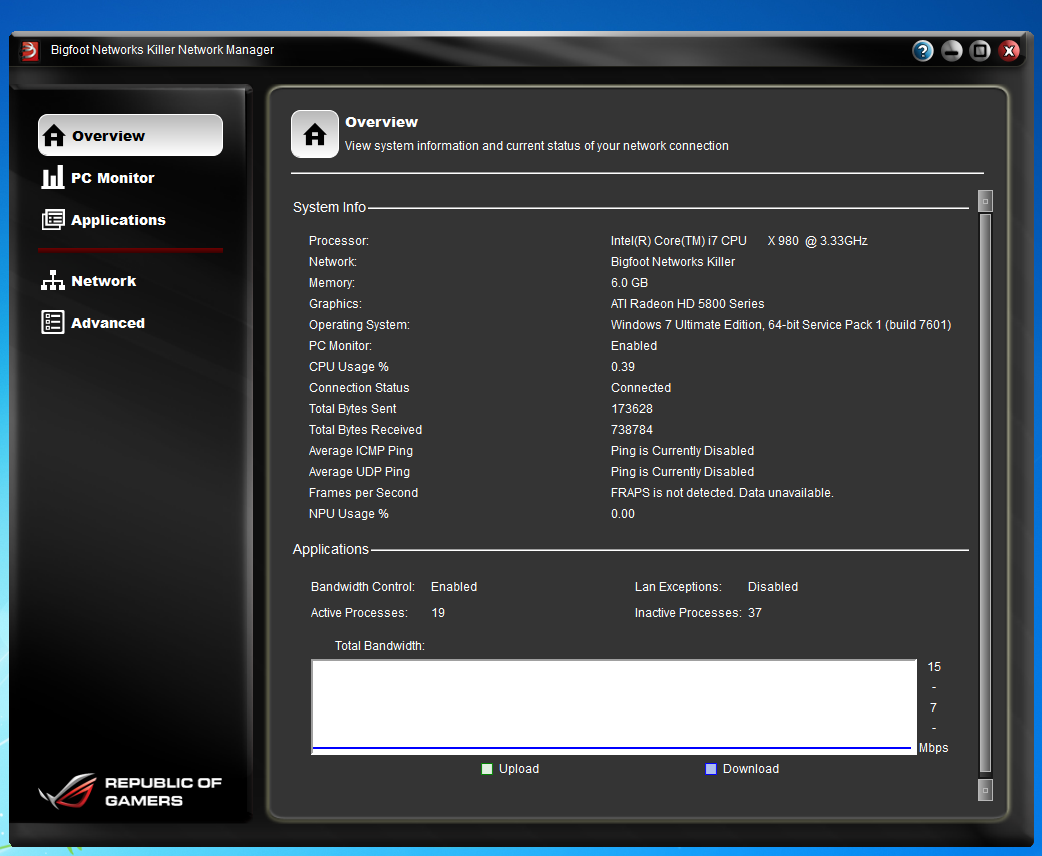The width and height of the screenshot is (1042, 856).
Task: Click the window title 'Bigfoot Networks Killer Network Manager'
Action: pyautogui.click(x=162, y=50)
